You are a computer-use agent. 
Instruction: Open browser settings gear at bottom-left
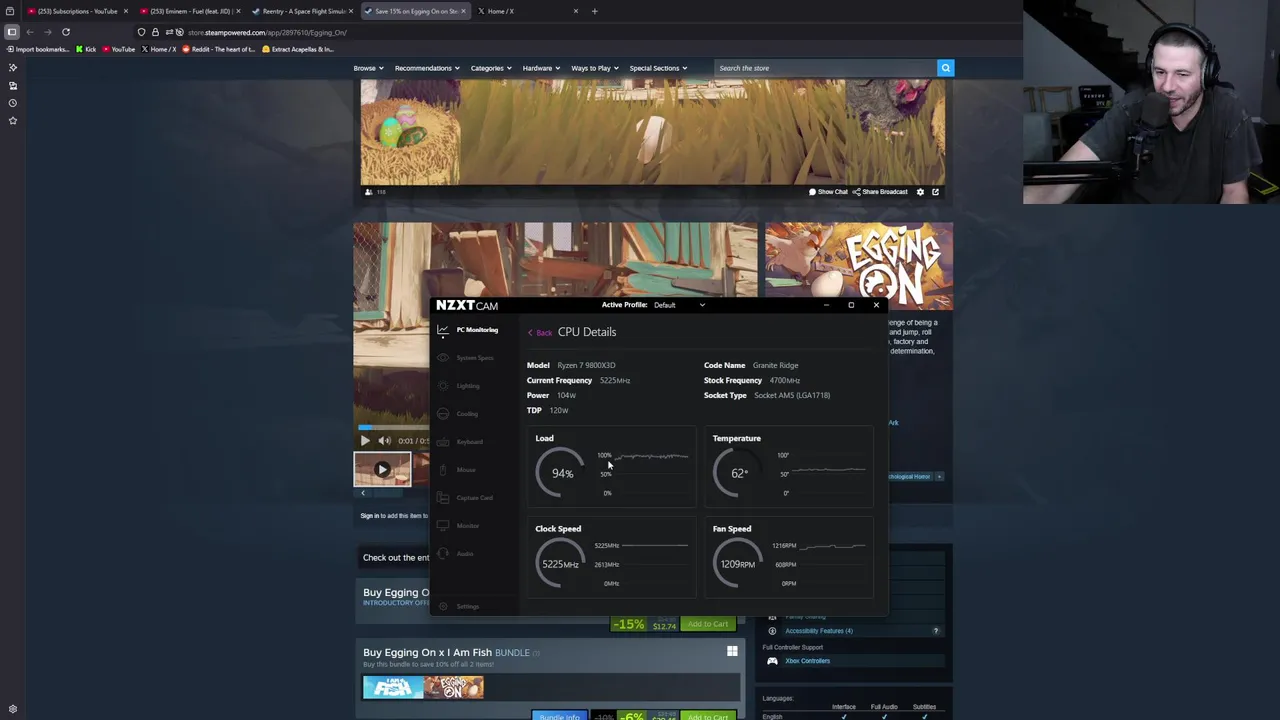pos(13,709)
